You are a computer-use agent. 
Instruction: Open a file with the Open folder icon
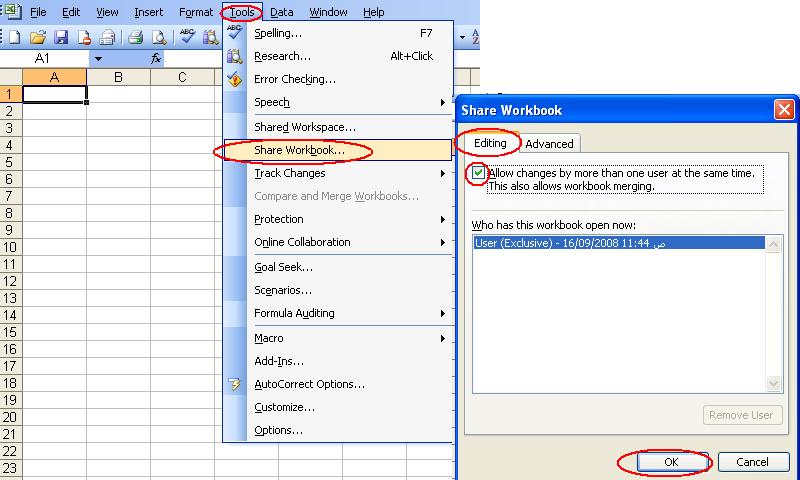38,37
